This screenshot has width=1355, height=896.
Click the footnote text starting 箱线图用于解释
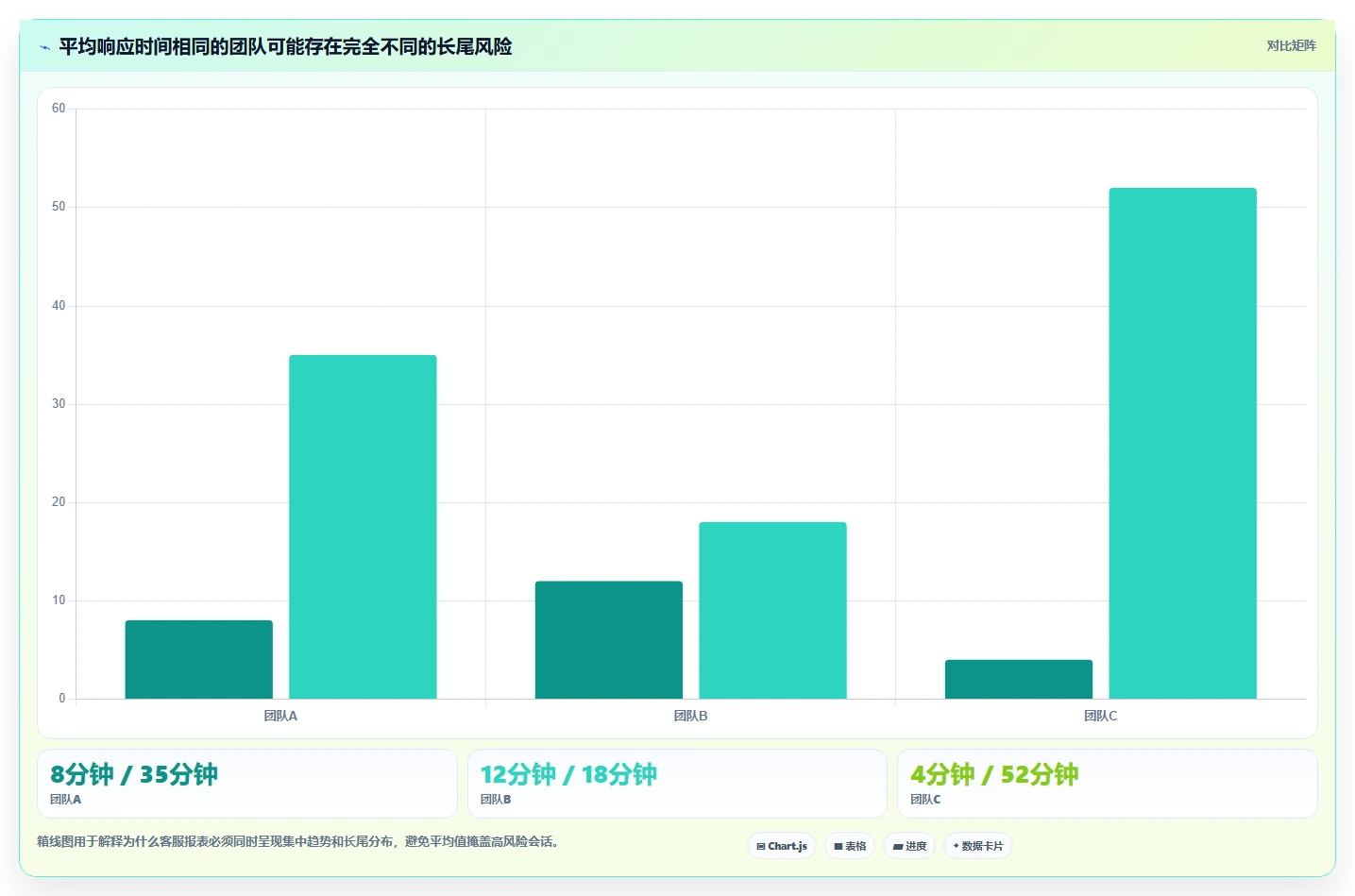click(x=300, y=841)
